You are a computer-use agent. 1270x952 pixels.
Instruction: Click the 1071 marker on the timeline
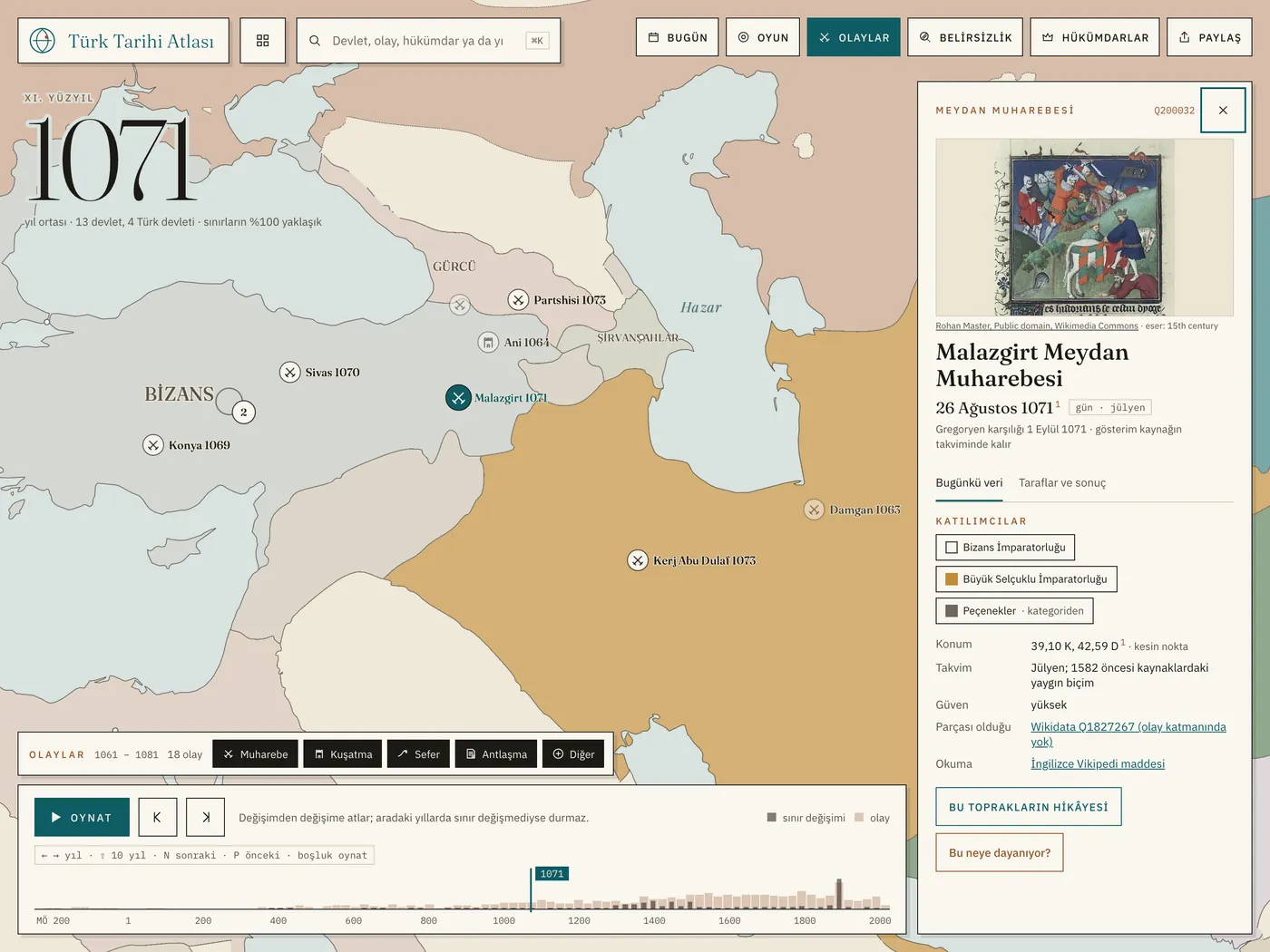pos(552,874)
